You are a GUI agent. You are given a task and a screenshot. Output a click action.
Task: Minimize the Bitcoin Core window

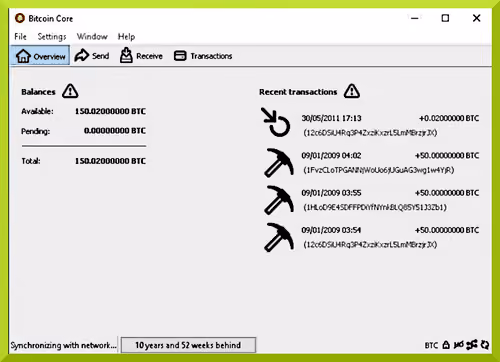[x=415, y=18]
